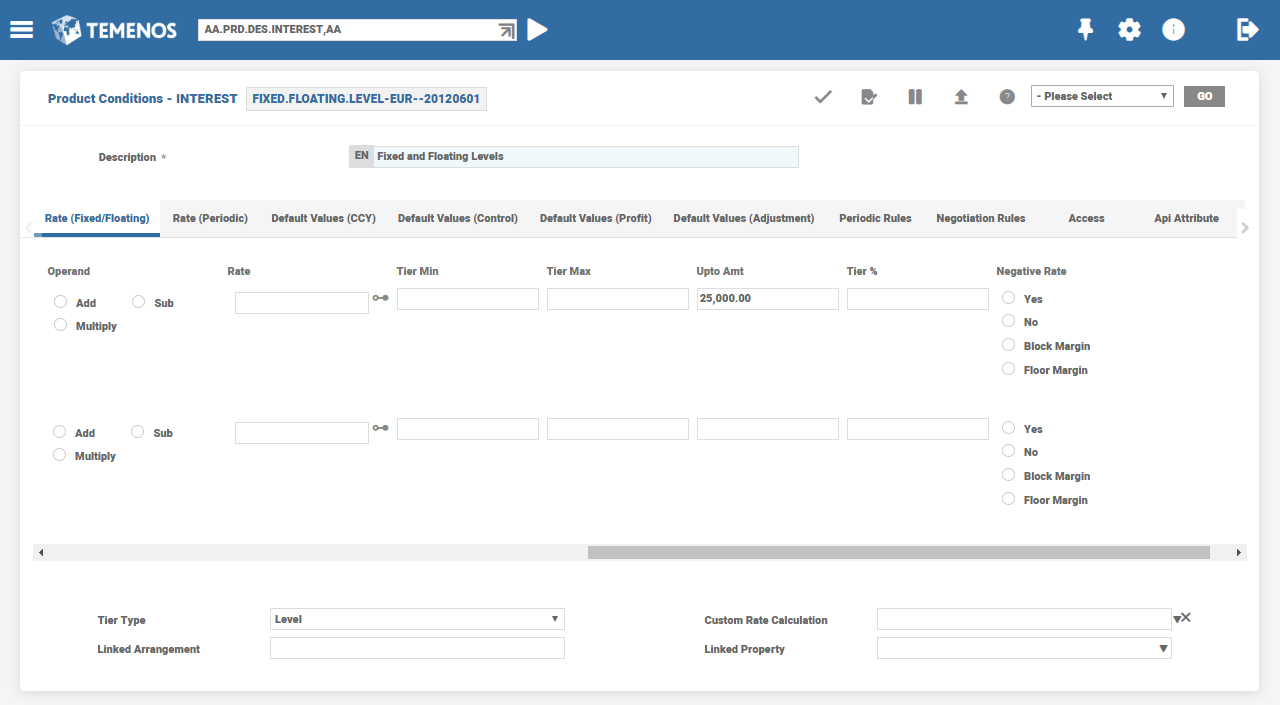Open the hamburger main menu

coord(22,29)
